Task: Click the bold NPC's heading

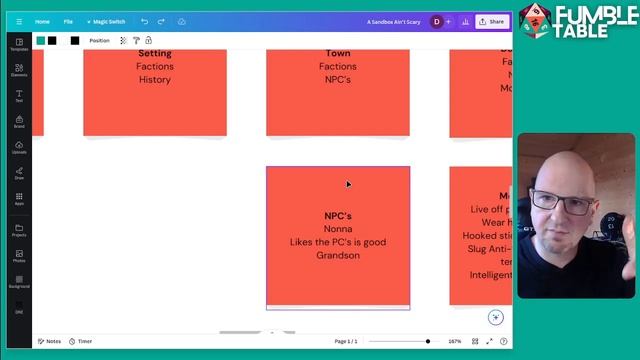Action: (x=338, y=216)
